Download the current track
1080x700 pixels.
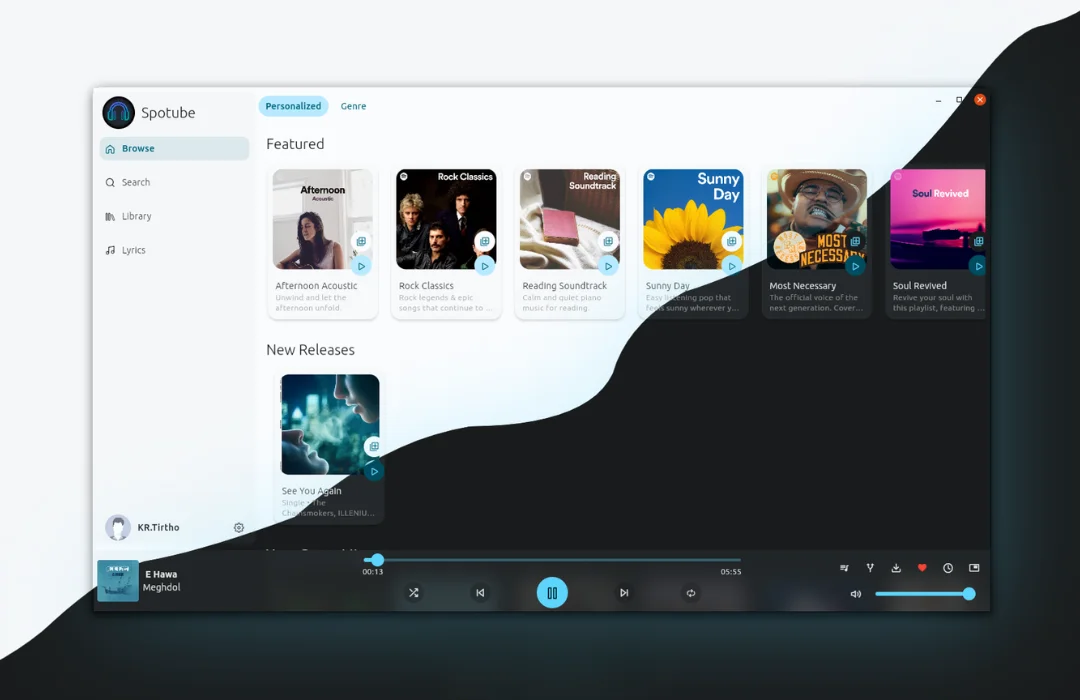[x=896, y=568]
